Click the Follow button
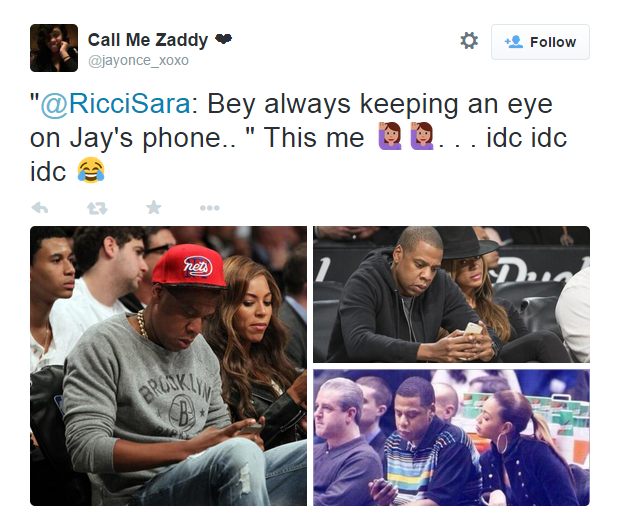This screenshot has width=617, height=515. pos(540,42)
